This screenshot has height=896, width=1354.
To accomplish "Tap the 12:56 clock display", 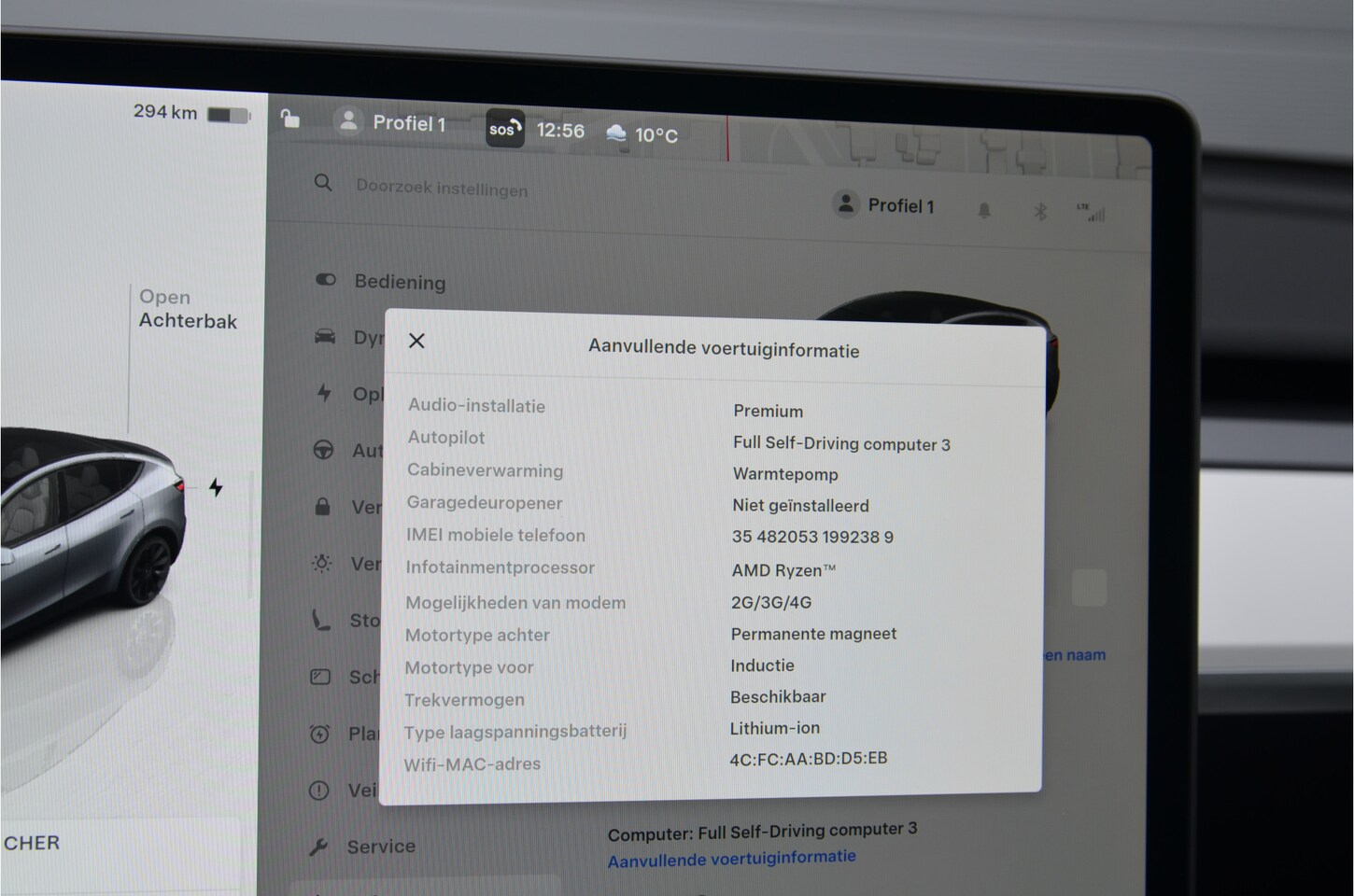I will [560, 131].
